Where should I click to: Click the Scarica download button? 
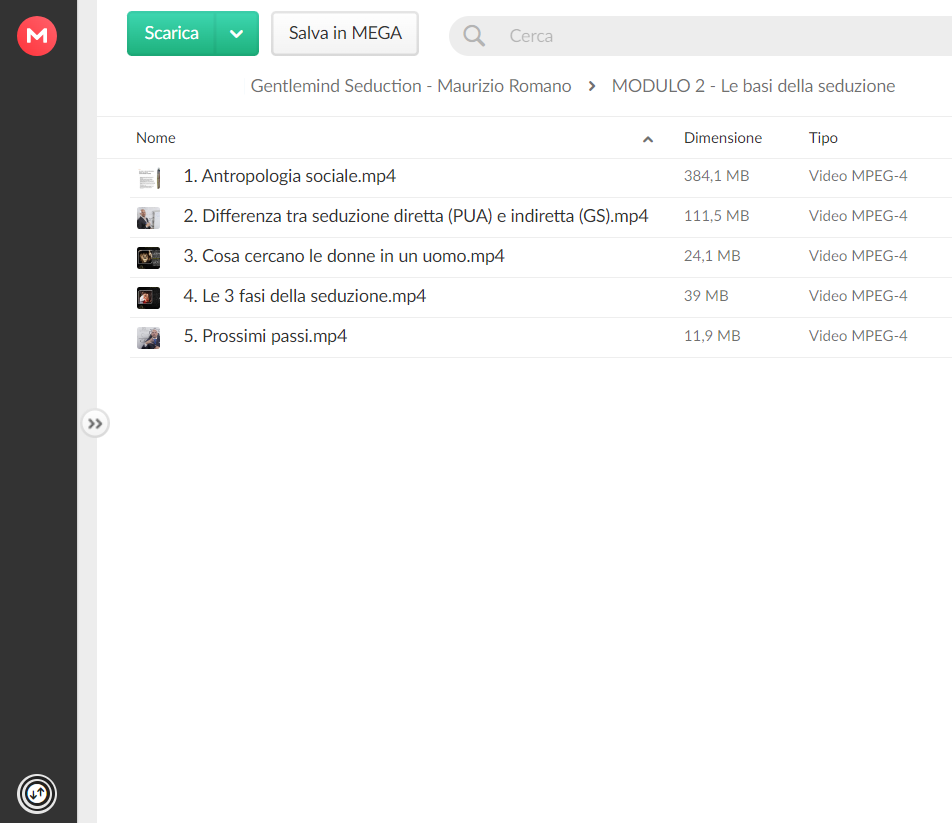(x=171, y=33)
